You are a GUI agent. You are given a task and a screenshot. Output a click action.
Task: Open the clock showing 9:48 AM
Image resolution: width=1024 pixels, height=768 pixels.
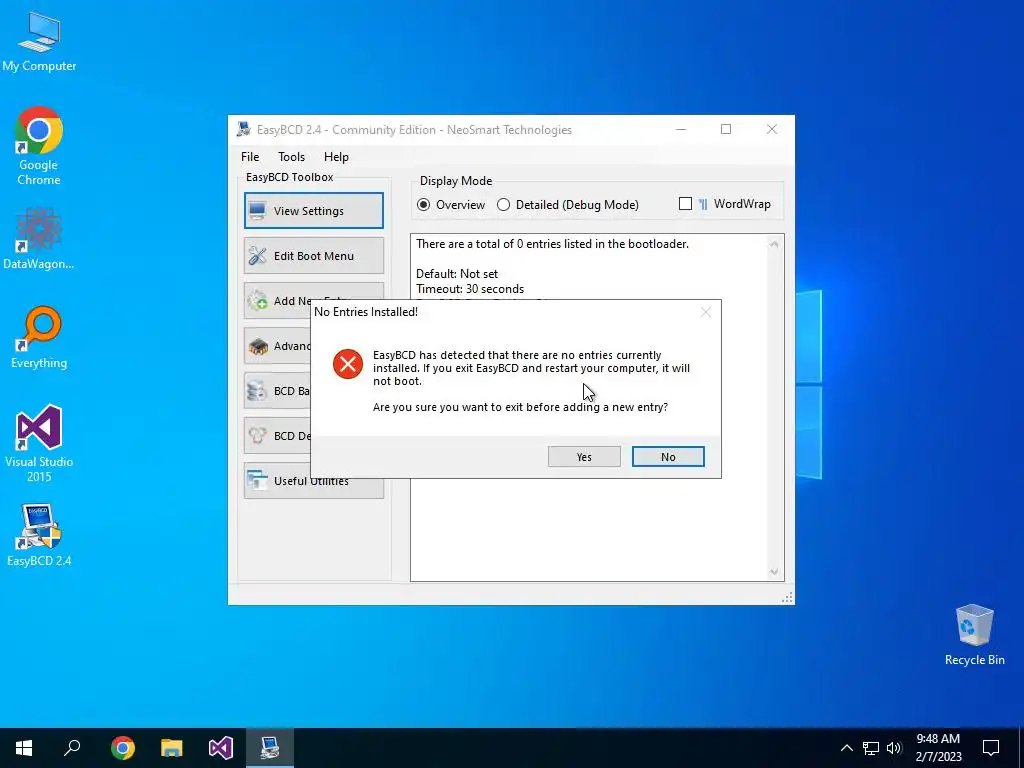(938, 748)
